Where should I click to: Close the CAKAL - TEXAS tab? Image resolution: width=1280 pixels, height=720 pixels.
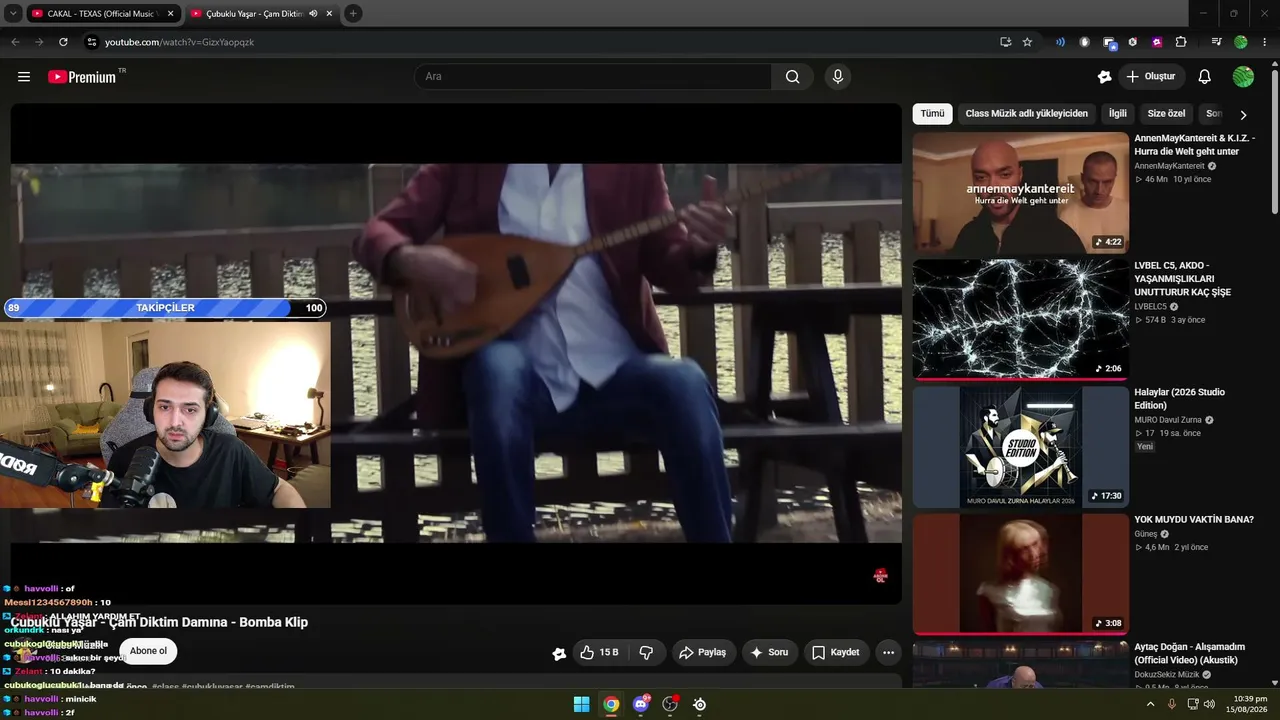[x=170, y=14]
